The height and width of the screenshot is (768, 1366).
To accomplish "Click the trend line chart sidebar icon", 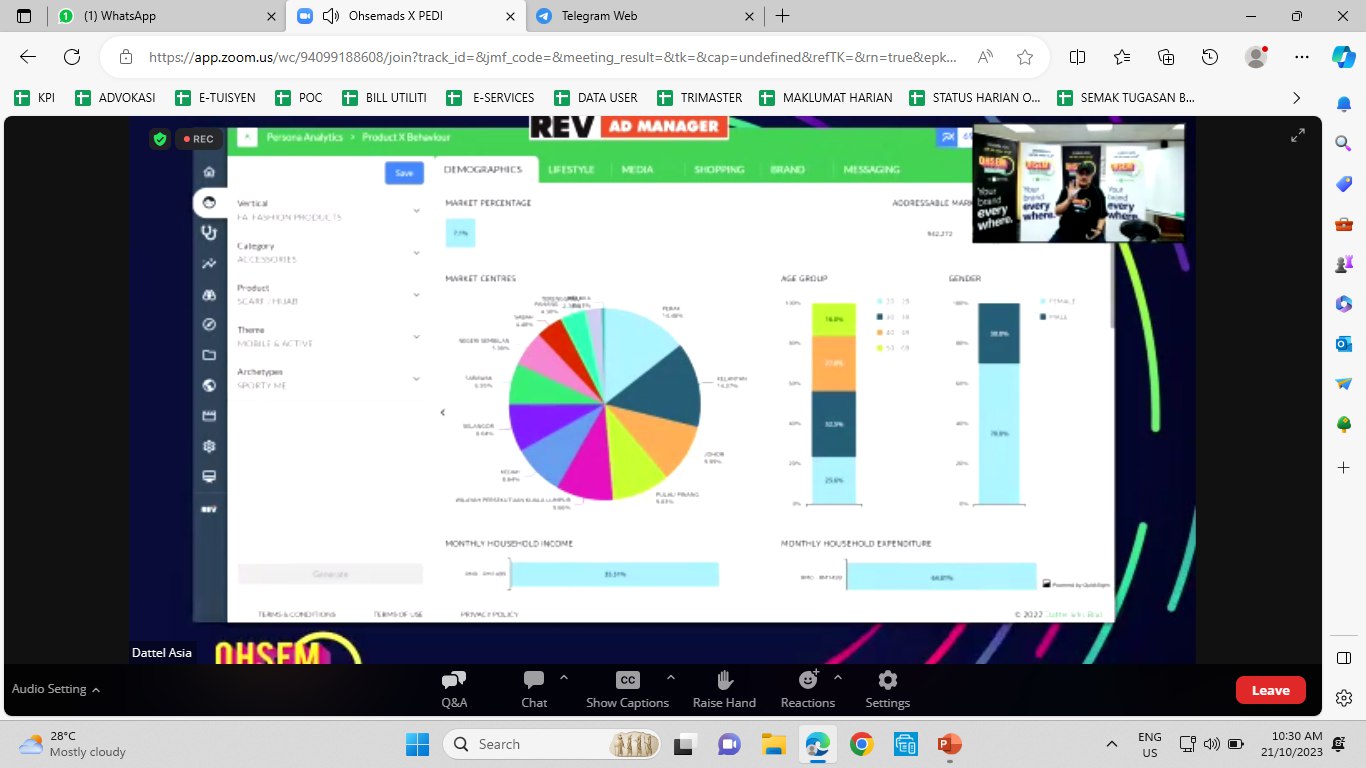I will (x=209, y=264).
